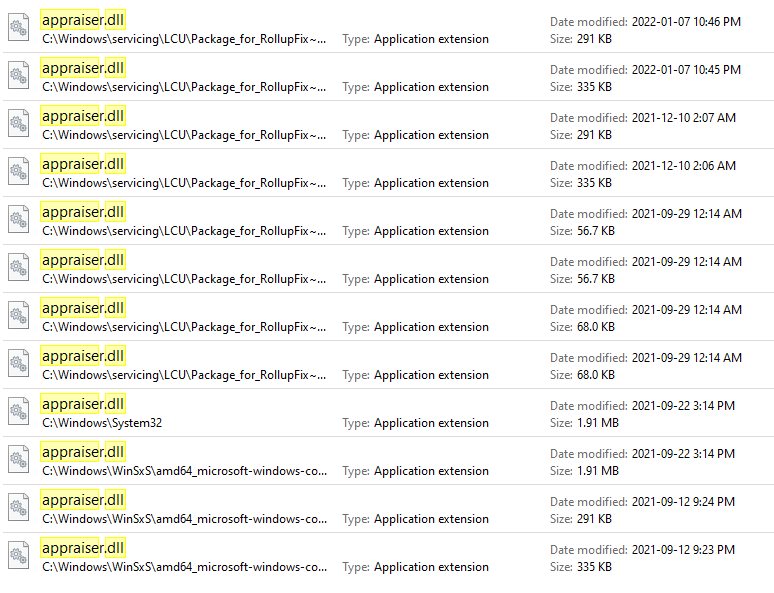Viewport: 774px width, 593px height.
Task: Click the 3:14 PM date on the System32 row
Action: 683,405
